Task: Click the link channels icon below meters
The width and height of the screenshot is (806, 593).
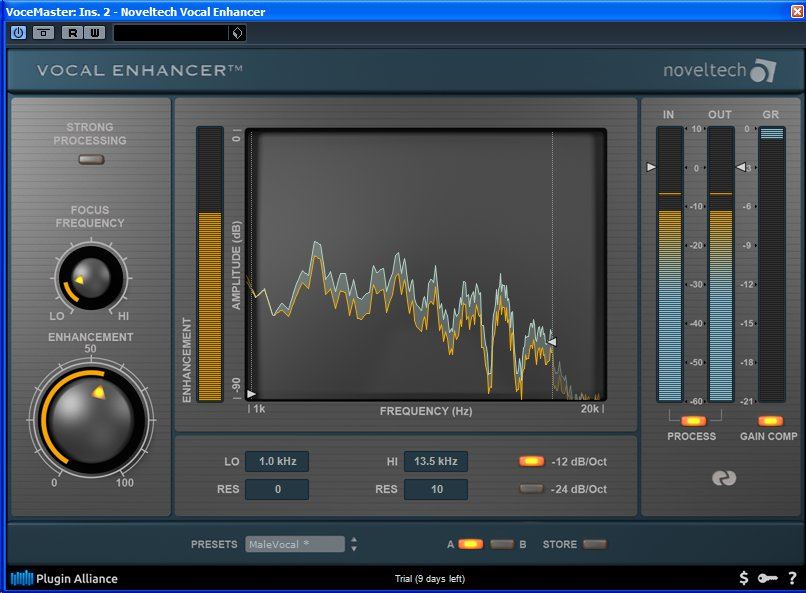Action: 724,478
